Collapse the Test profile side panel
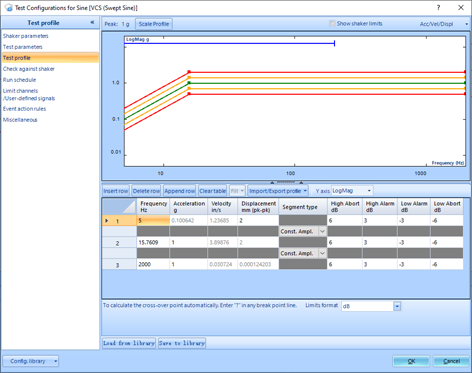 92,22
